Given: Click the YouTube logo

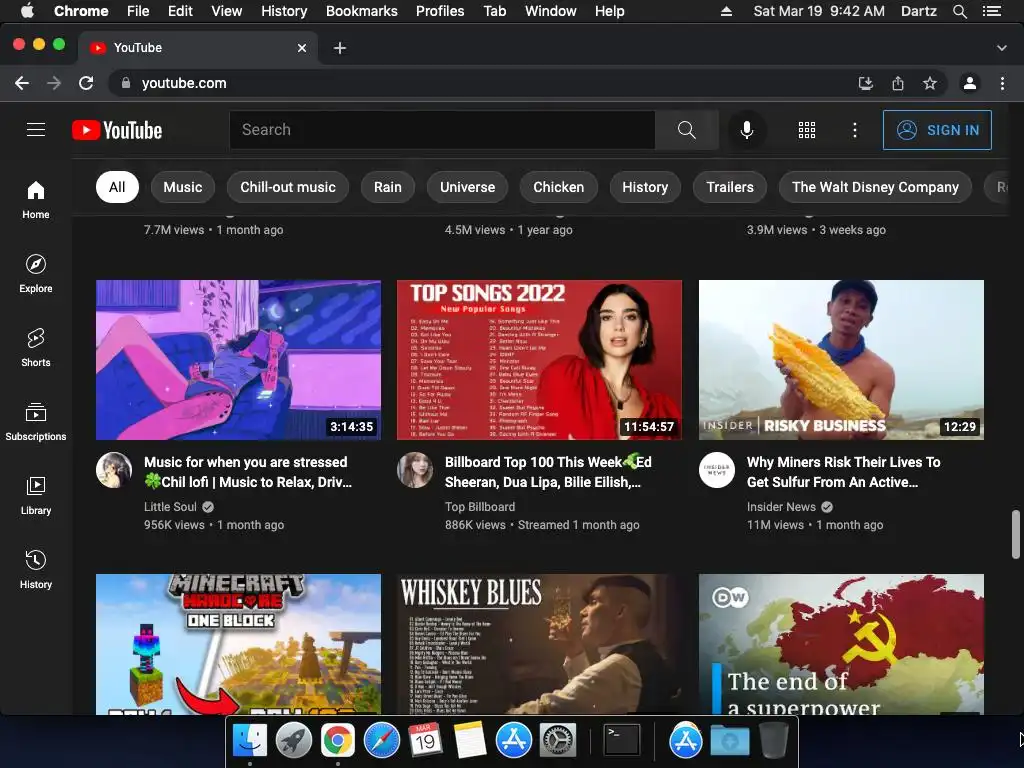Looking at the screenshot, I should click(x=117, y=130).
